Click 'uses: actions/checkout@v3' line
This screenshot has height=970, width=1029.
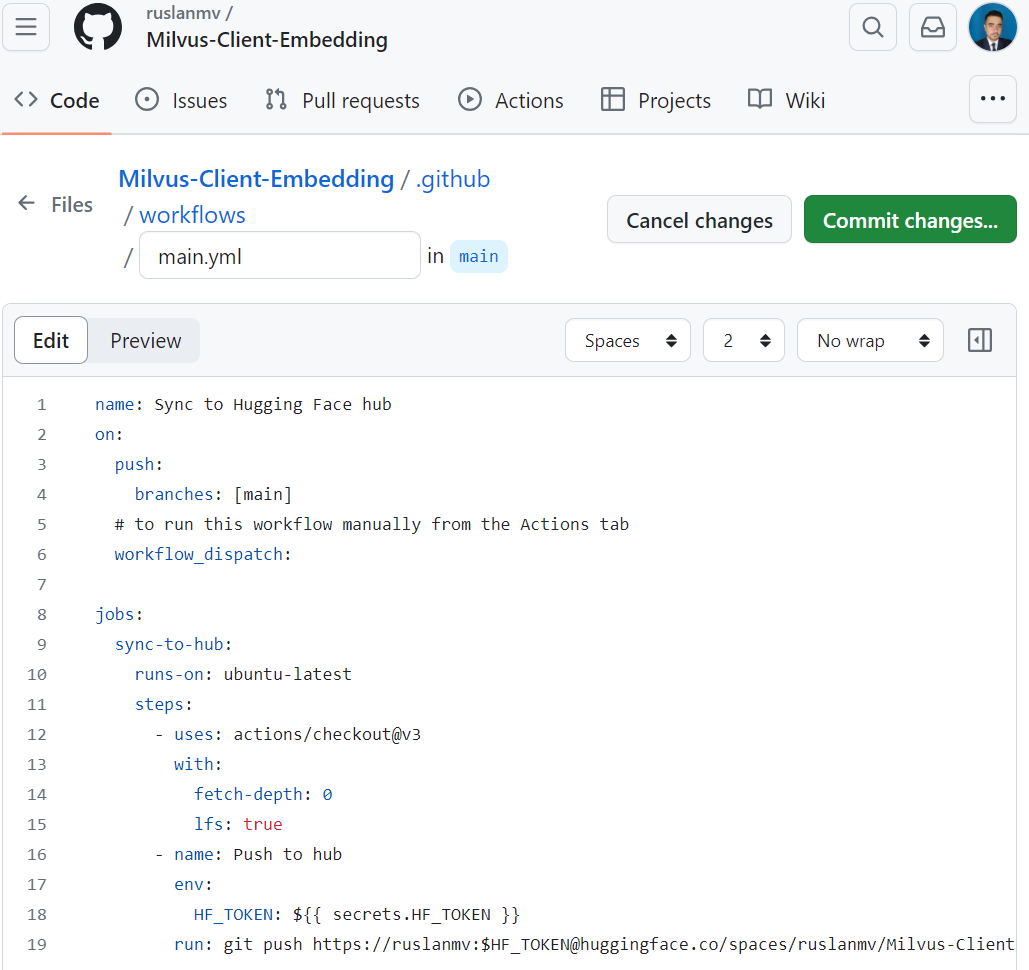(x=288, y=734)
